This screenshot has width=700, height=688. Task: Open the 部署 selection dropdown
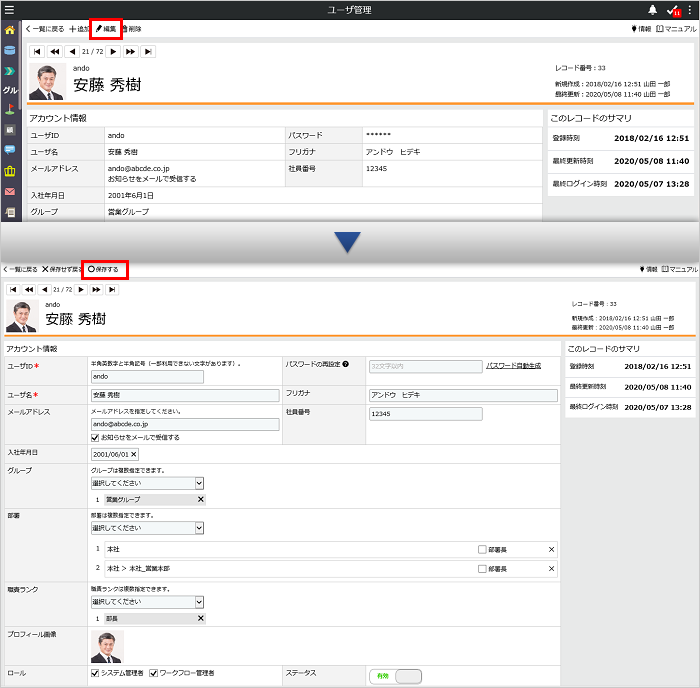click(147, 528)
